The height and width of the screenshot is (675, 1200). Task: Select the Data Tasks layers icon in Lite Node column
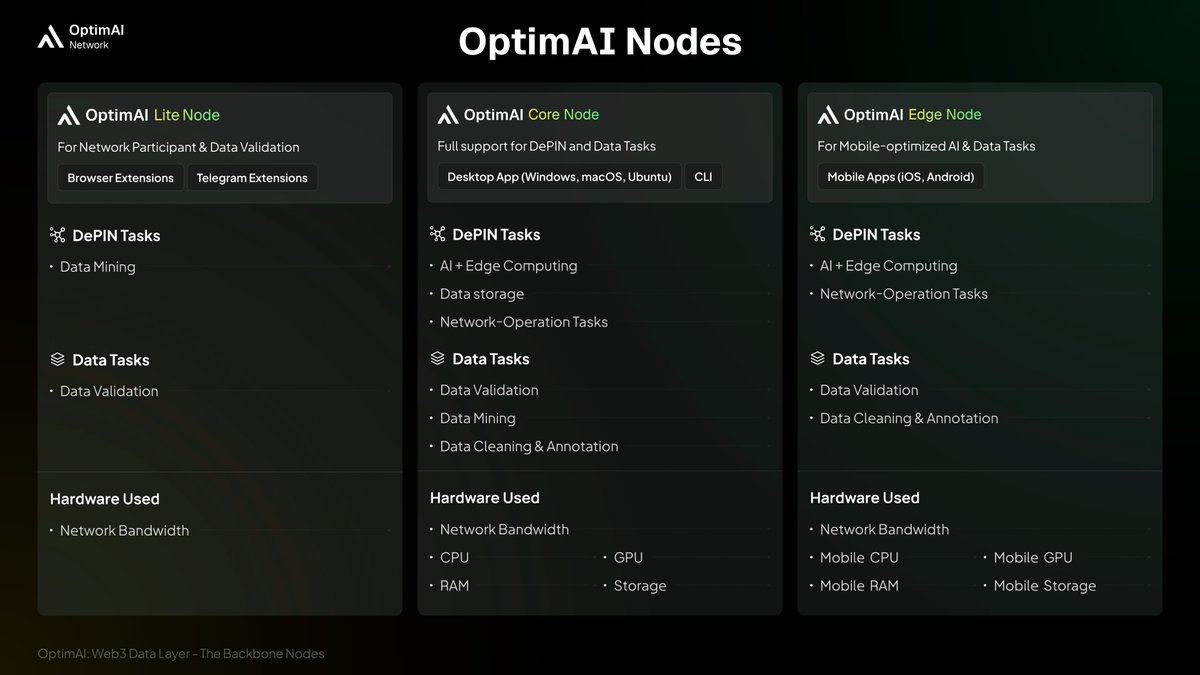(x=57, y=359)
